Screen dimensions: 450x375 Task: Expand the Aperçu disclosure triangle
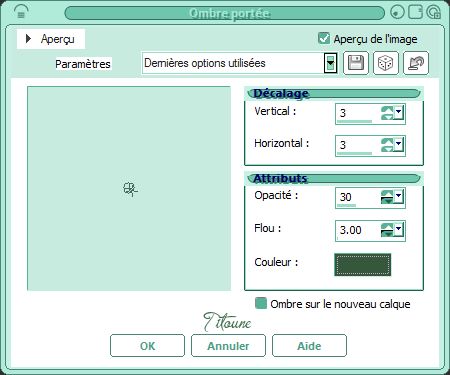pos(28,39)
